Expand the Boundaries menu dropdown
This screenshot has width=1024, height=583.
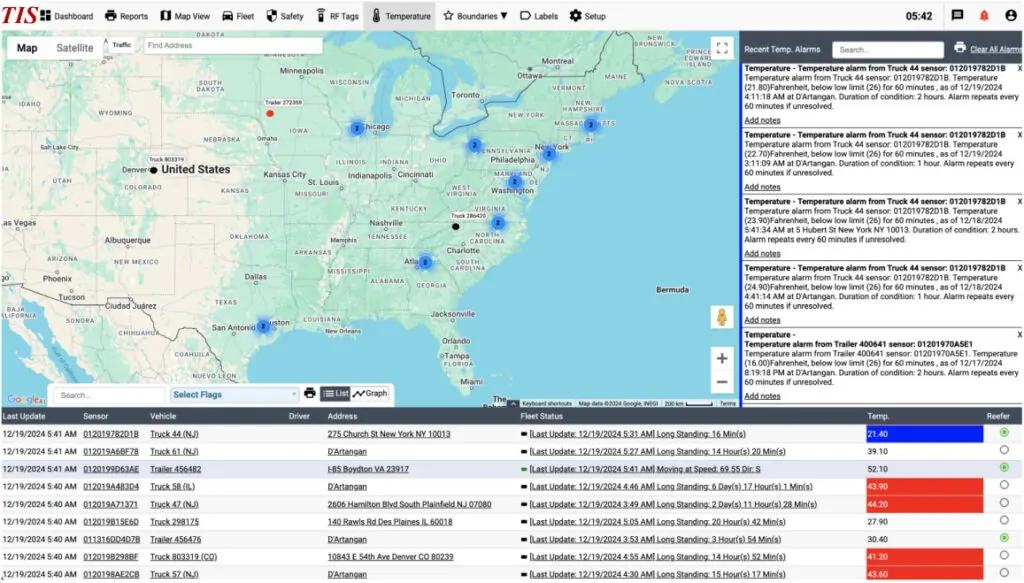(475, 16)
